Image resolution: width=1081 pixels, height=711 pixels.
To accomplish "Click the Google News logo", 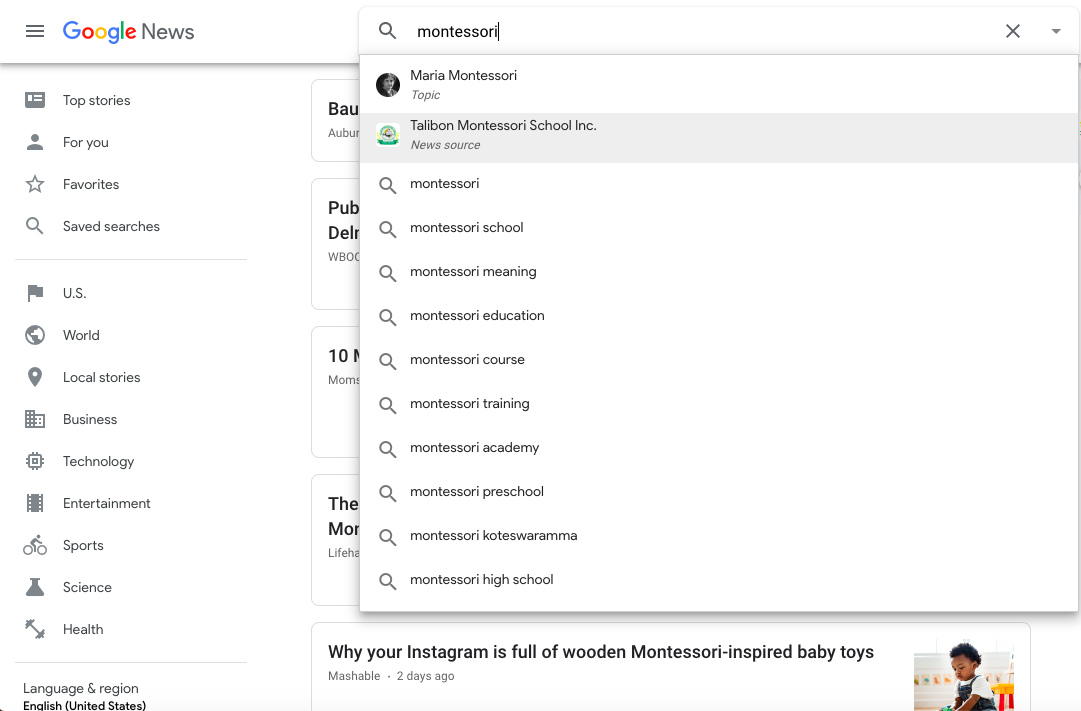I will pyautogui.click(x=128, y=31).
